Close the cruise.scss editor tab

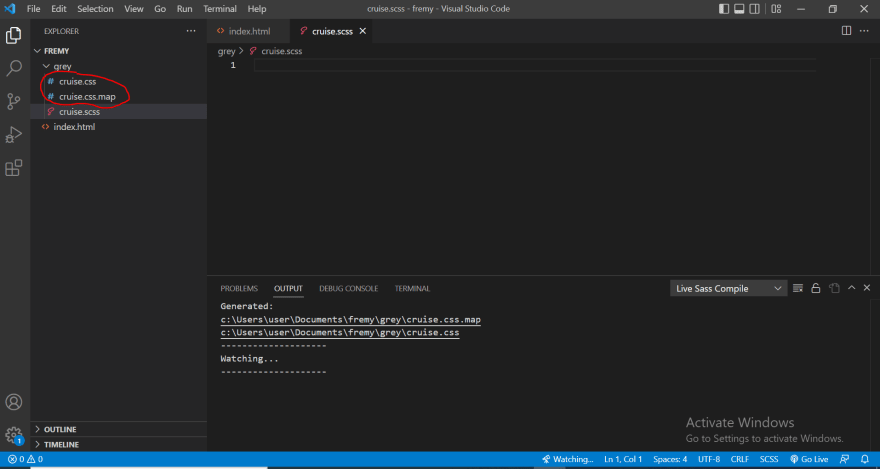(363, 31)
